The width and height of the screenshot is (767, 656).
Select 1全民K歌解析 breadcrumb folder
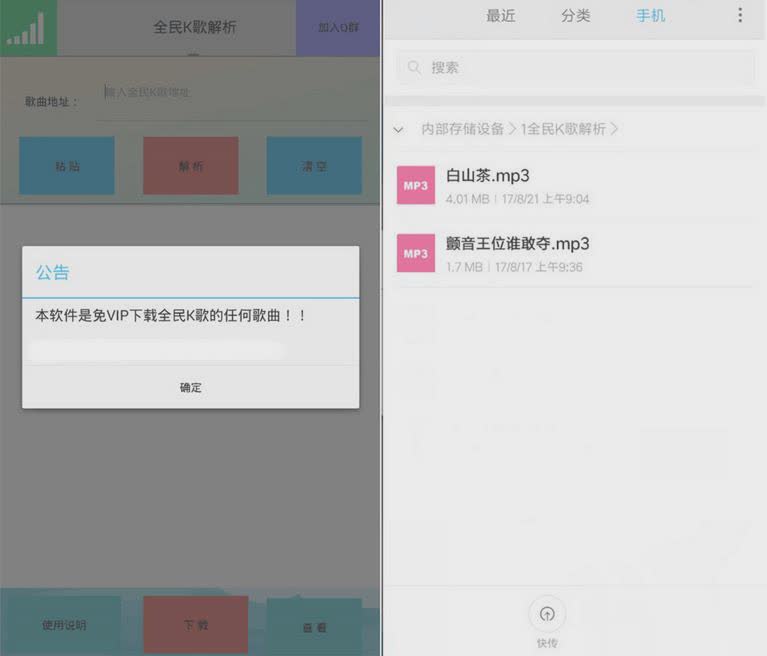point(563,129)
